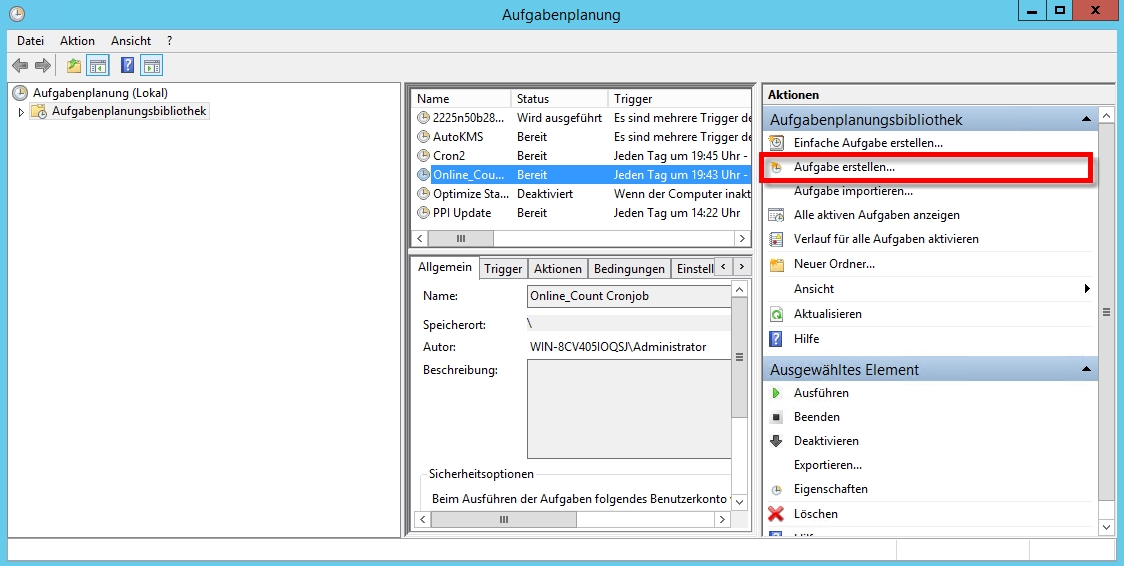
Task: Click the back arrow toolbar icon
Action: [x=20, y=66]
